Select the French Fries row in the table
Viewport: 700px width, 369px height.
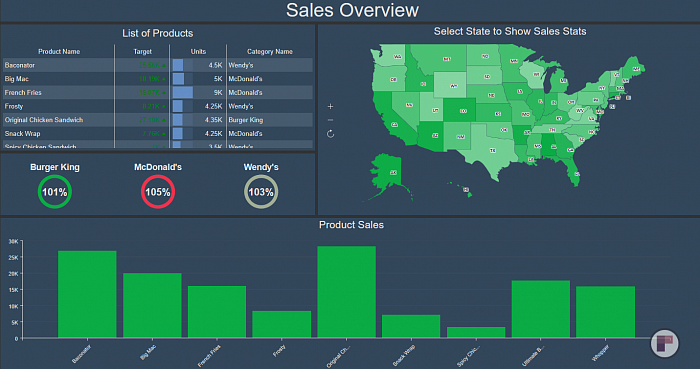(x=158, y=92)
